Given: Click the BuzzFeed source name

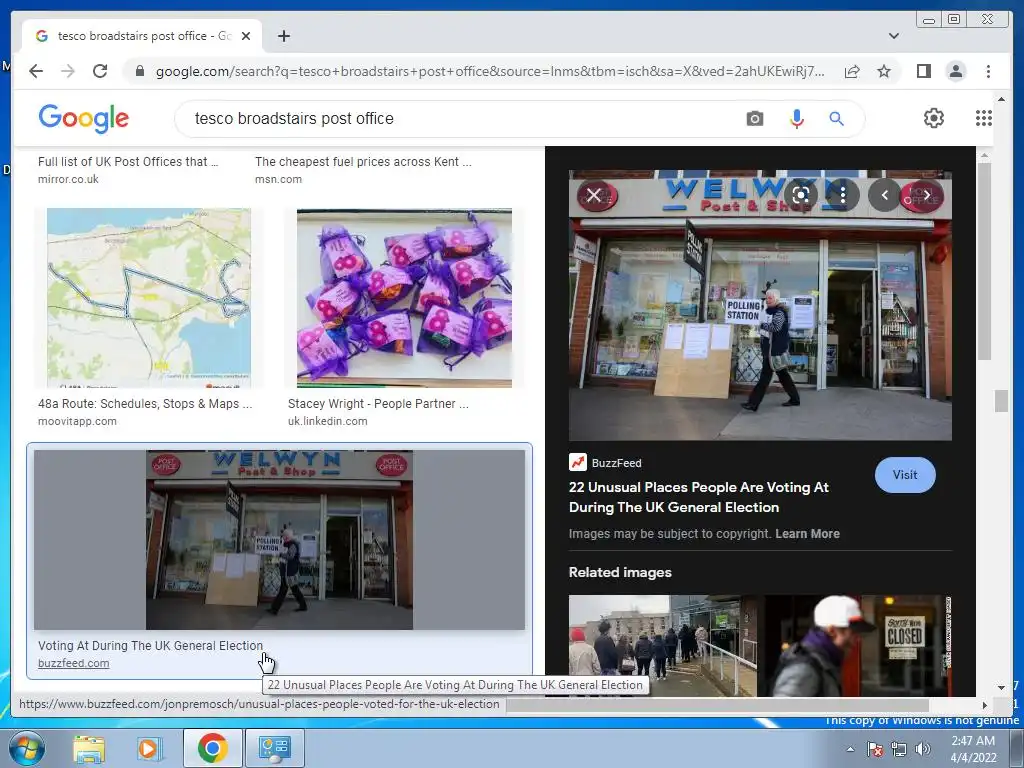Looking at the screenshot, I should pyautogui.click(x=616, y=463).
